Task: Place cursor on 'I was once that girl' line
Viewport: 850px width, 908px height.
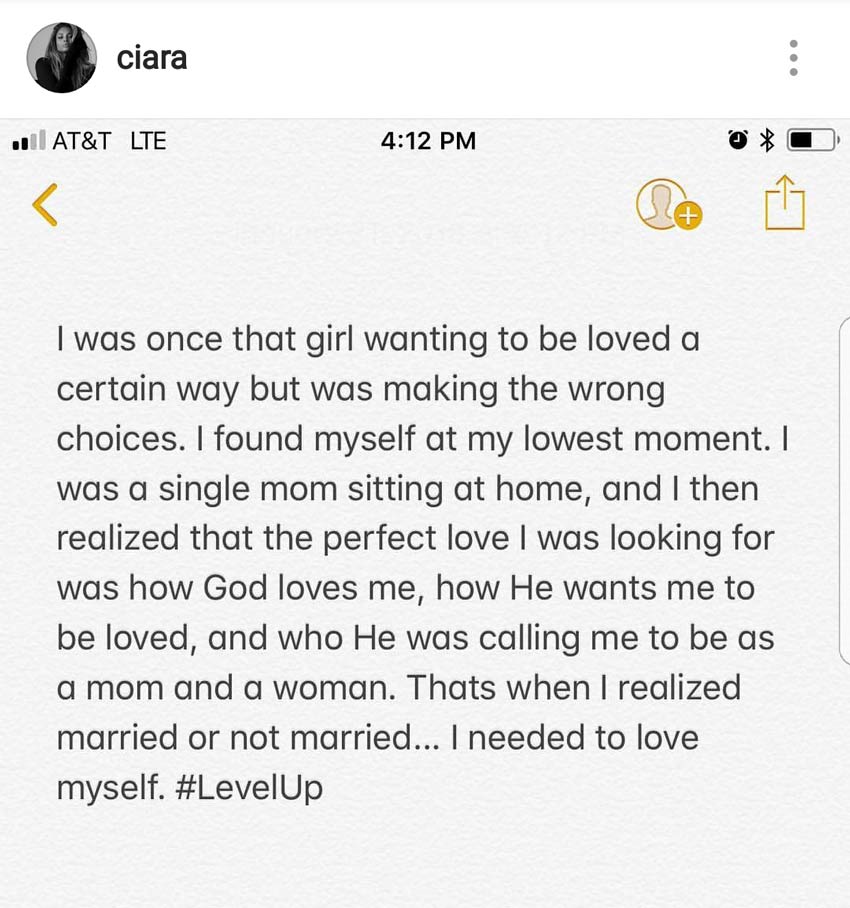Action: [378, 339]
